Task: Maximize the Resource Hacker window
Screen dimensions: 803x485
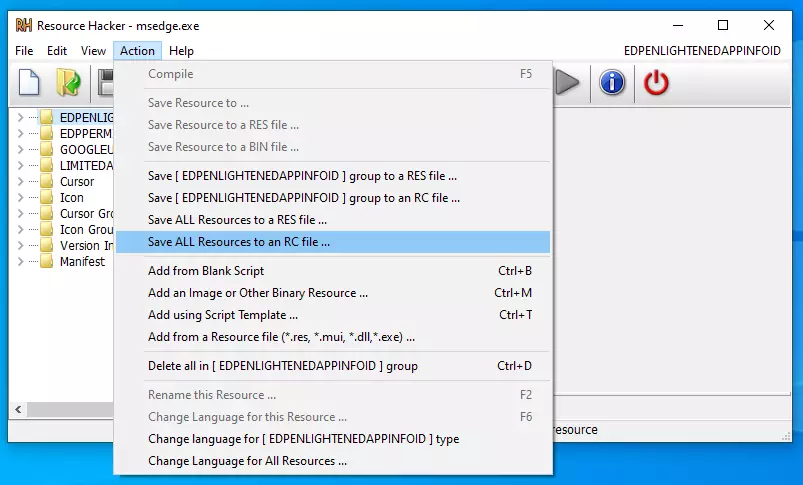Action: (723, 25)
